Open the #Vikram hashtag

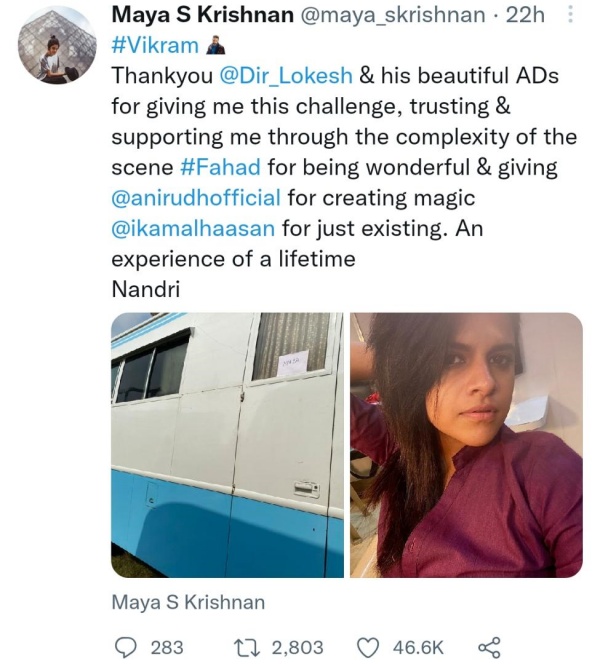155,46
